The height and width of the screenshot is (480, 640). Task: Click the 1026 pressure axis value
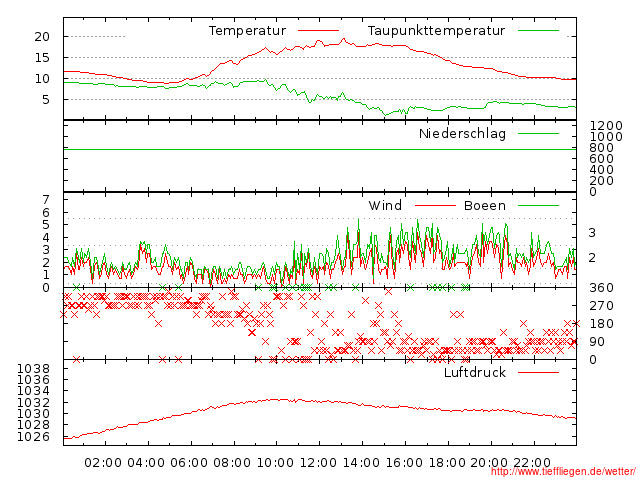pos(33,436)
